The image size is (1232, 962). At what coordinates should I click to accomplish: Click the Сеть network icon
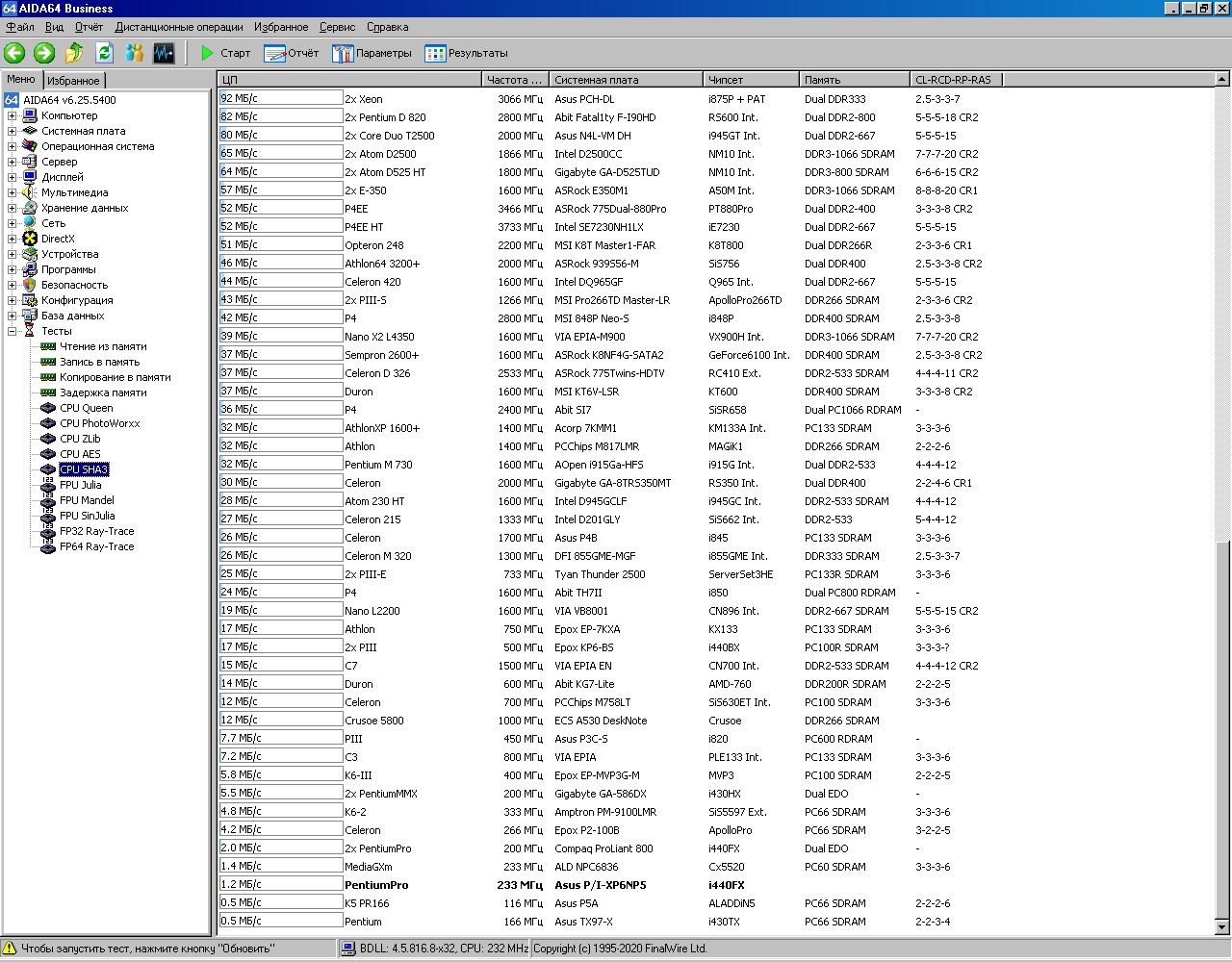[x=30, y=223]
